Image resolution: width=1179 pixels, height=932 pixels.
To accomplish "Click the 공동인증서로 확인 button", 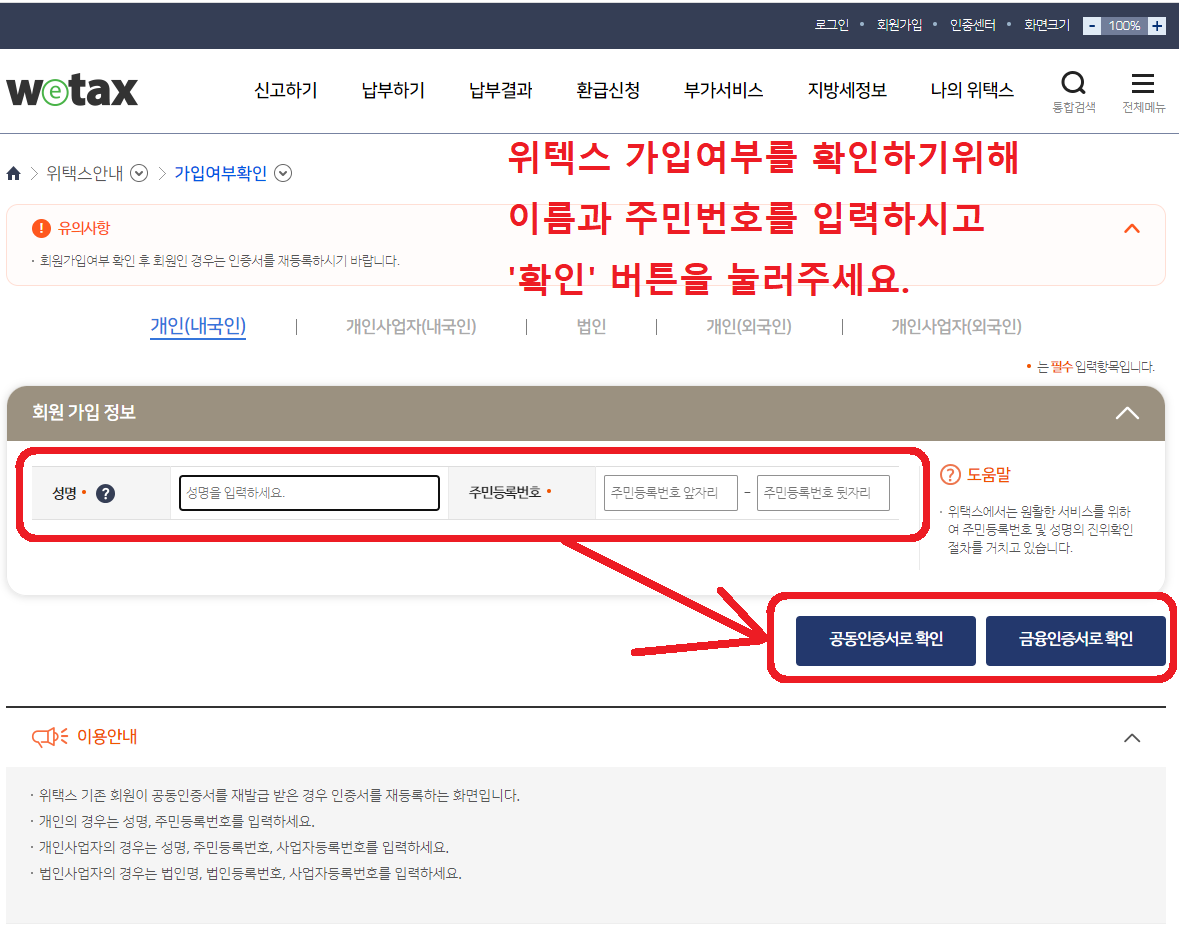I will (x=886, y=640).
